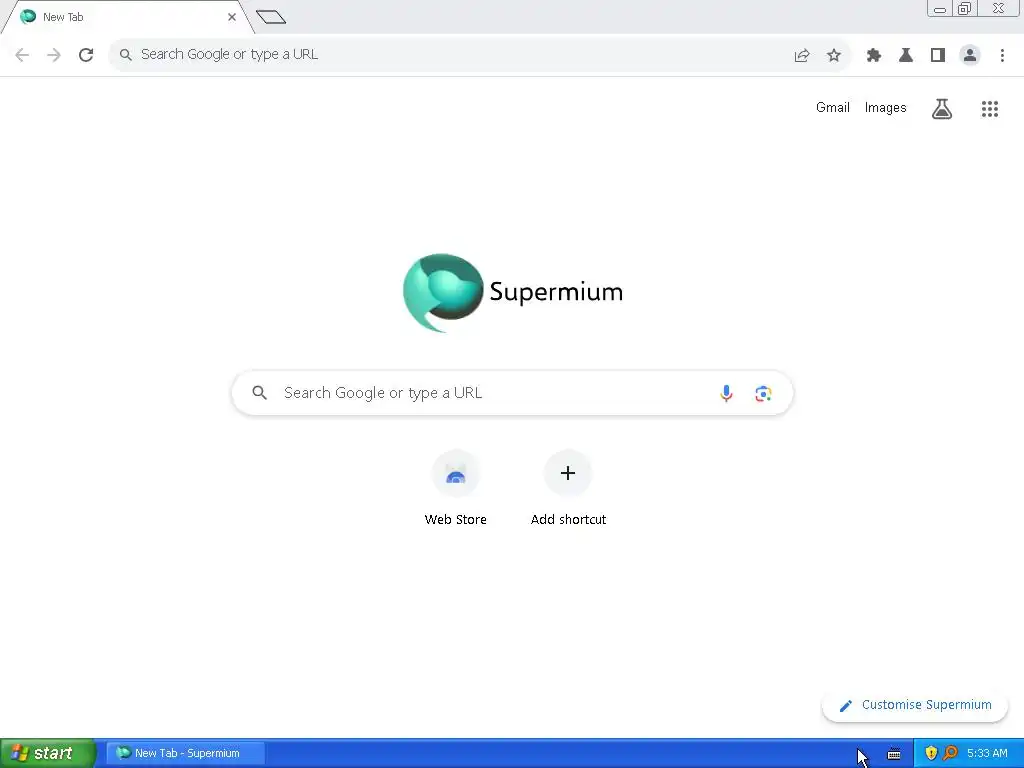Image resolution: width=1024 pixels, height=768 pixels.
Task: Search by image with Lens icon
Action: (763, 393)
